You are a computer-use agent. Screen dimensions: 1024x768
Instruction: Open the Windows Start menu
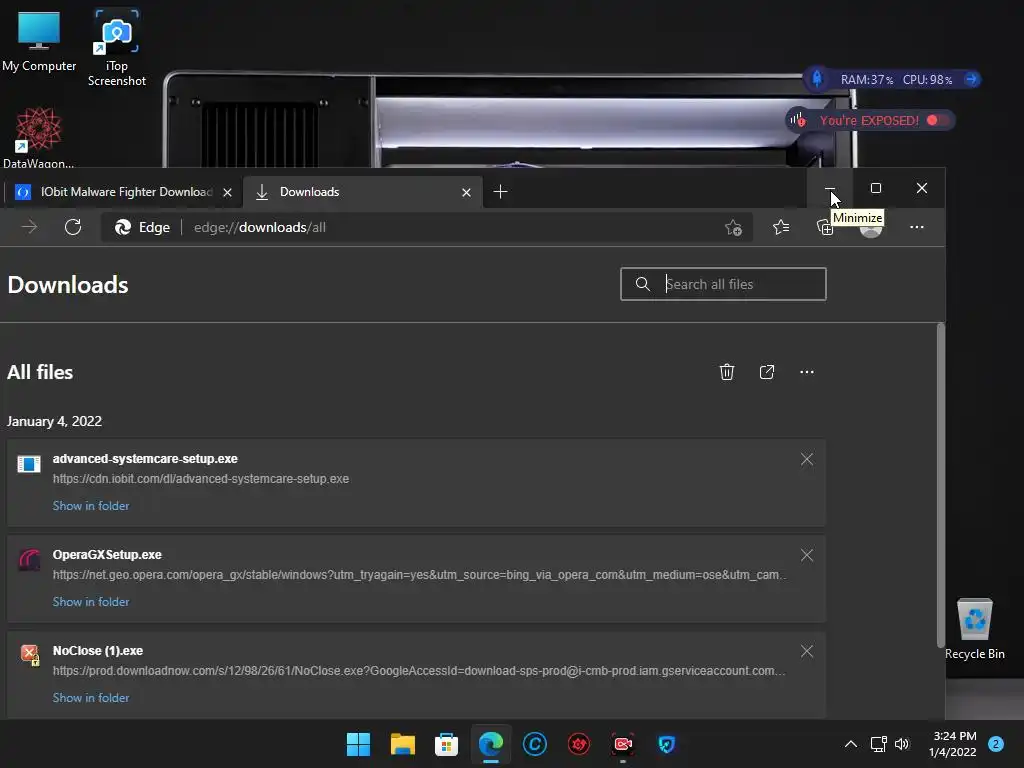point(358,744)
